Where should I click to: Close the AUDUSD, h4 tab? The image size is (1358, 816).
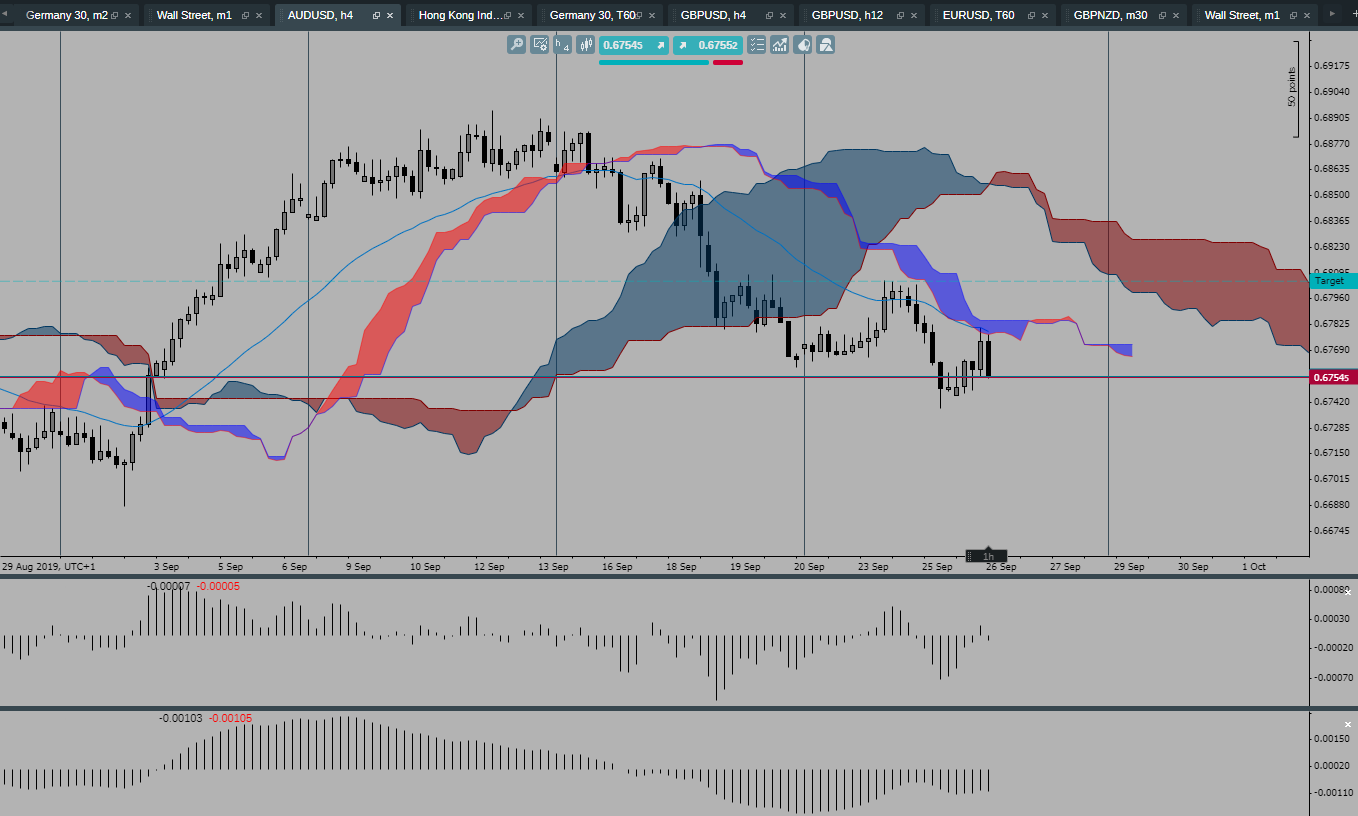point(390,16)
